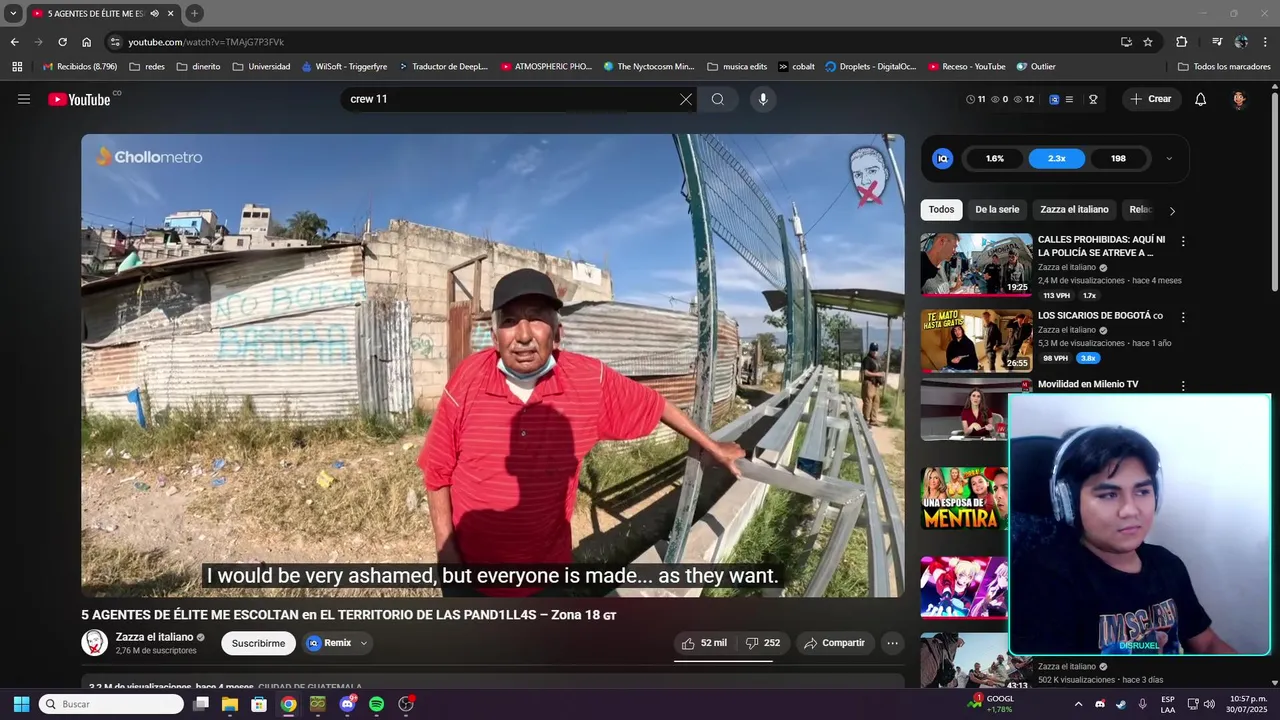Select the 1.6% vidIQ stat pill

pos(995,158)
